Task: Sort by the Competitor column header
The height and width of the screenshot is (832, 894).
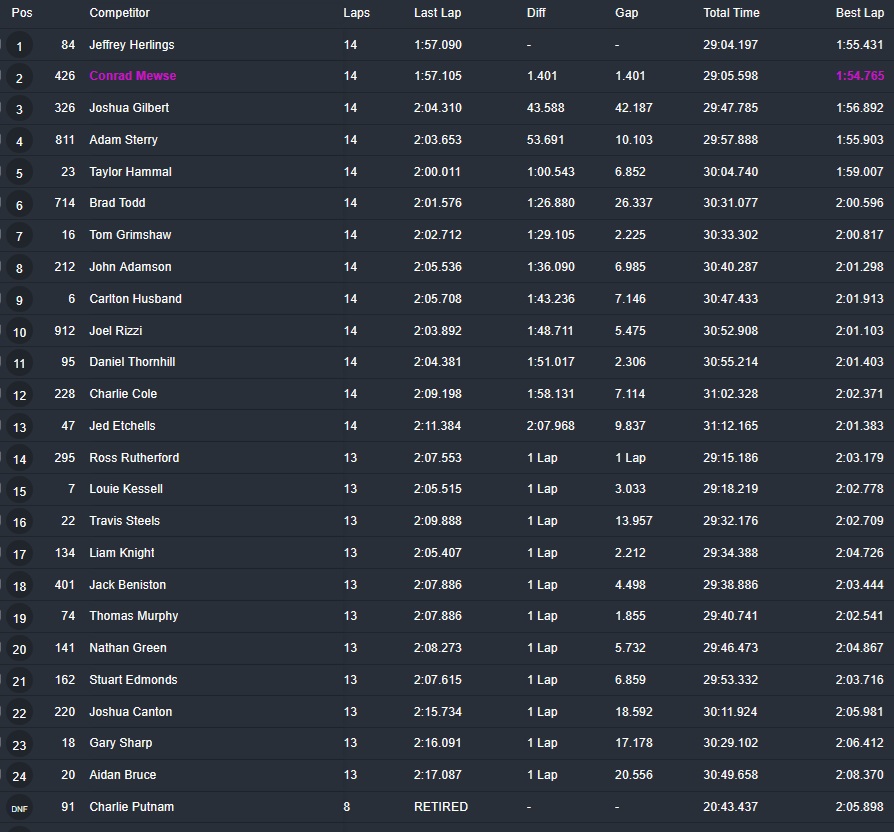Action: coord(119,13)
